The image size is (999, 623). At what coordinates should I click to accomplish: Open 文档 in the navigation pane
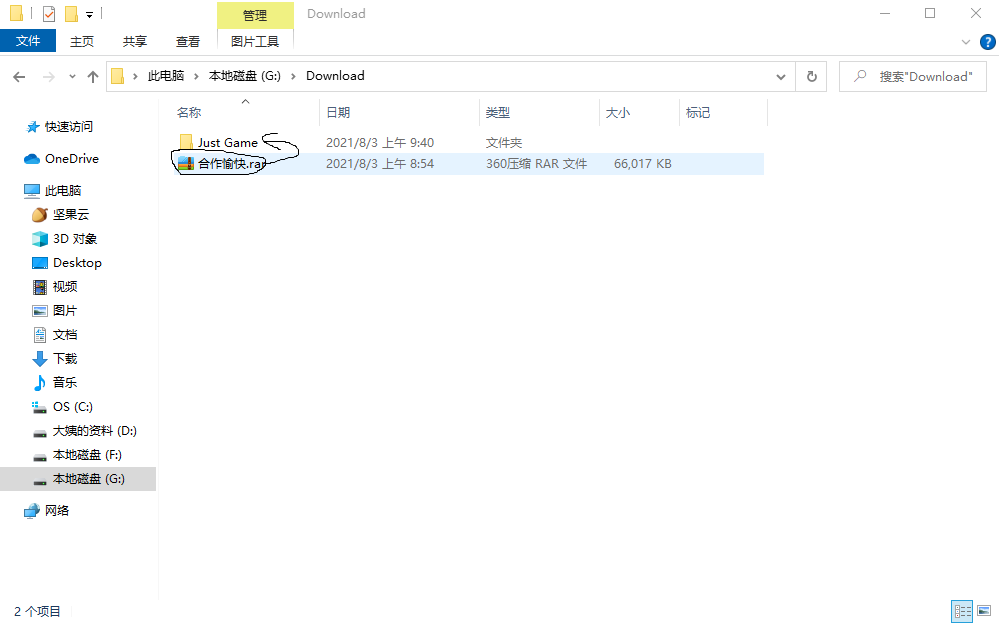coord(64,334)
